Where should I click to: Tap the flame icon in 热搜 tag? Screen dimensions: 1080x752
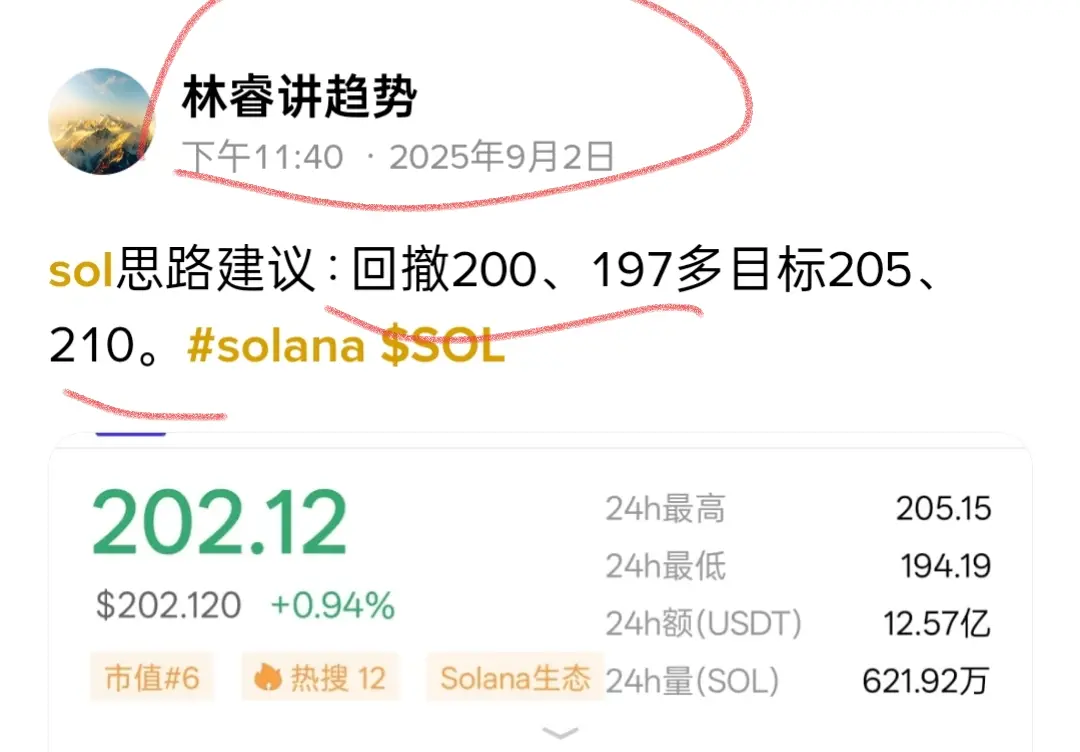click(x=267, y=678)
